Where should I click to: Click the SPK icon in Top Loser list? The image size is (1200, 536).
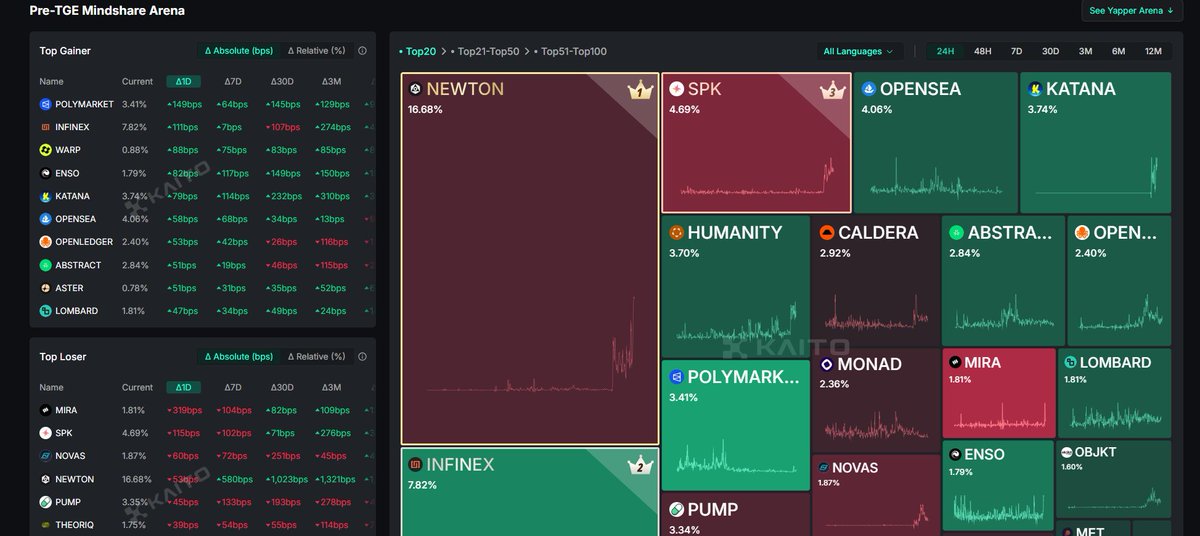click(x=45, y=433)
